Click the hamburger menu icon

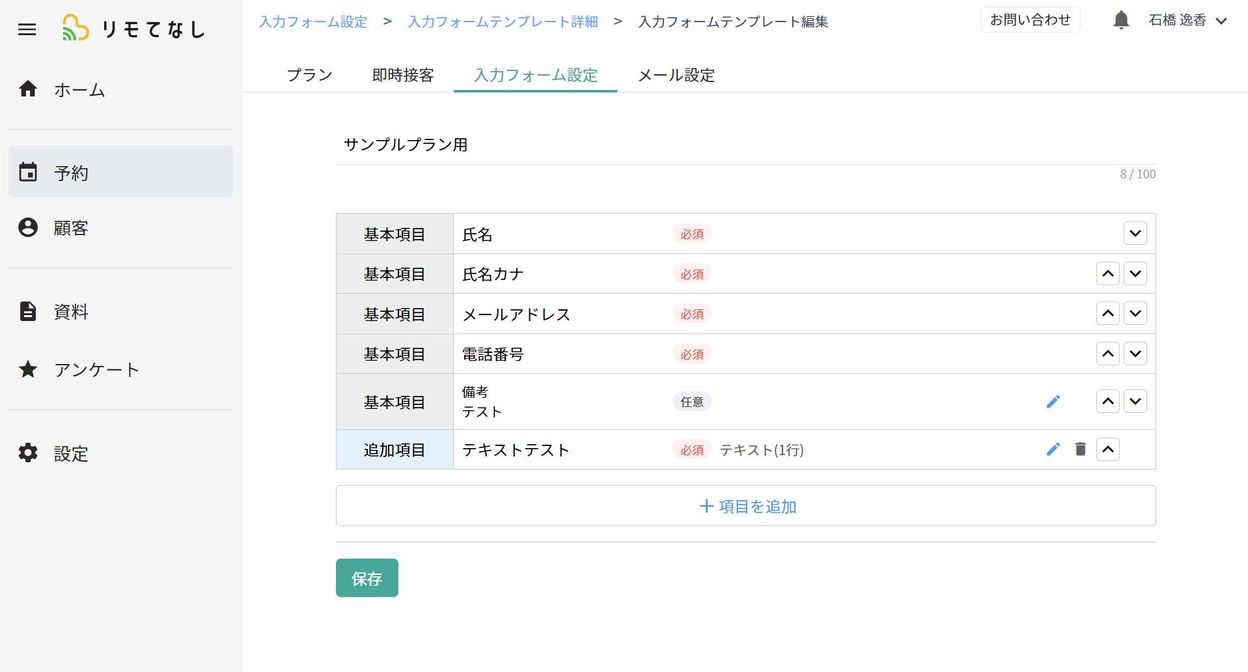(x=27, y=30)
